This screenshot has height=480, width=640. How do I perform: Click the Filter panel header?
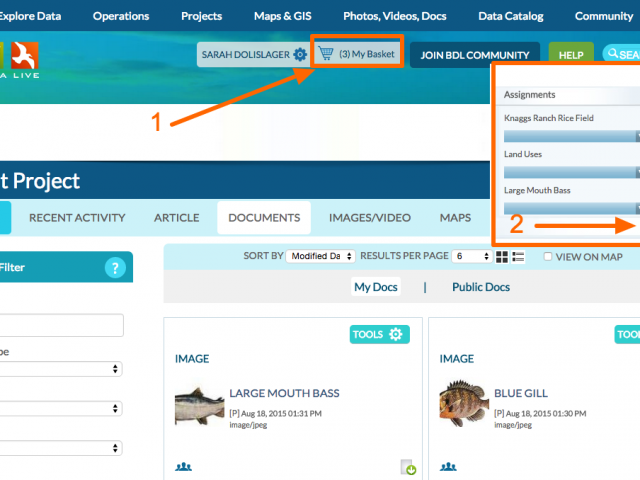[x=66, y=267]
